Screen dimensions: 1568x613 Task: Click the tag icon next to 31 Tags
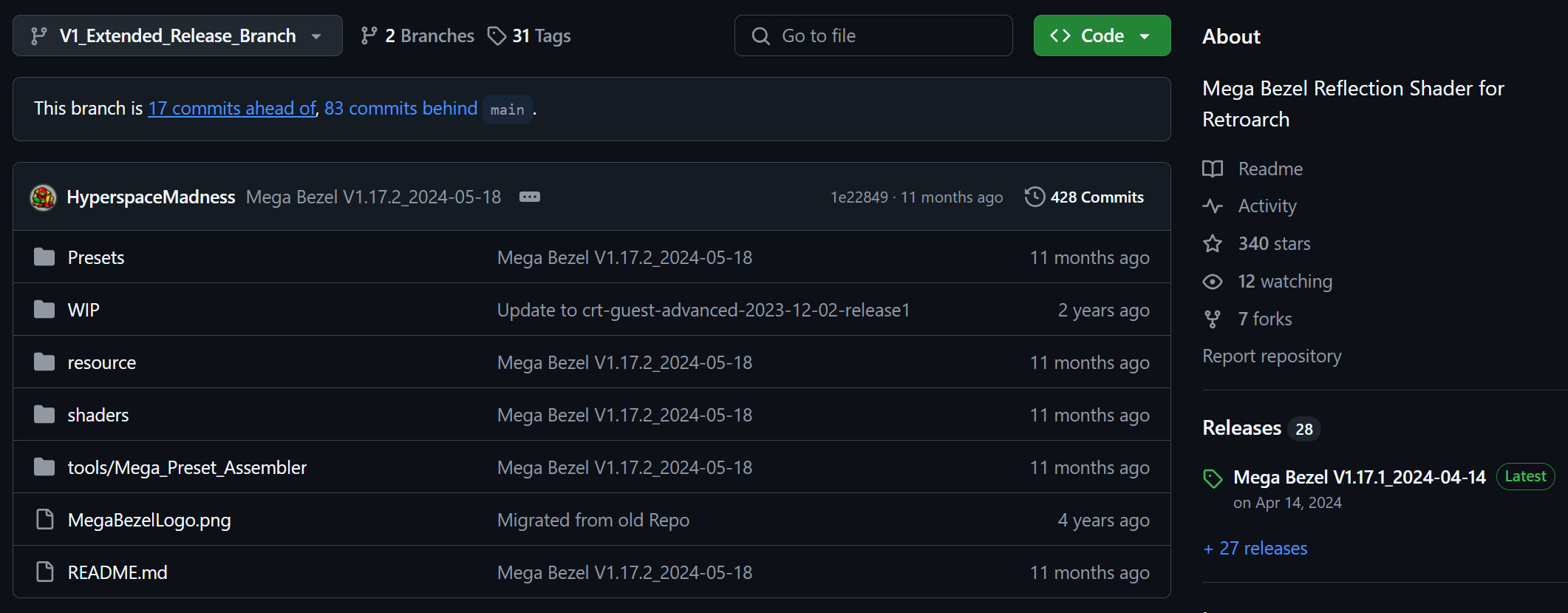497,35
